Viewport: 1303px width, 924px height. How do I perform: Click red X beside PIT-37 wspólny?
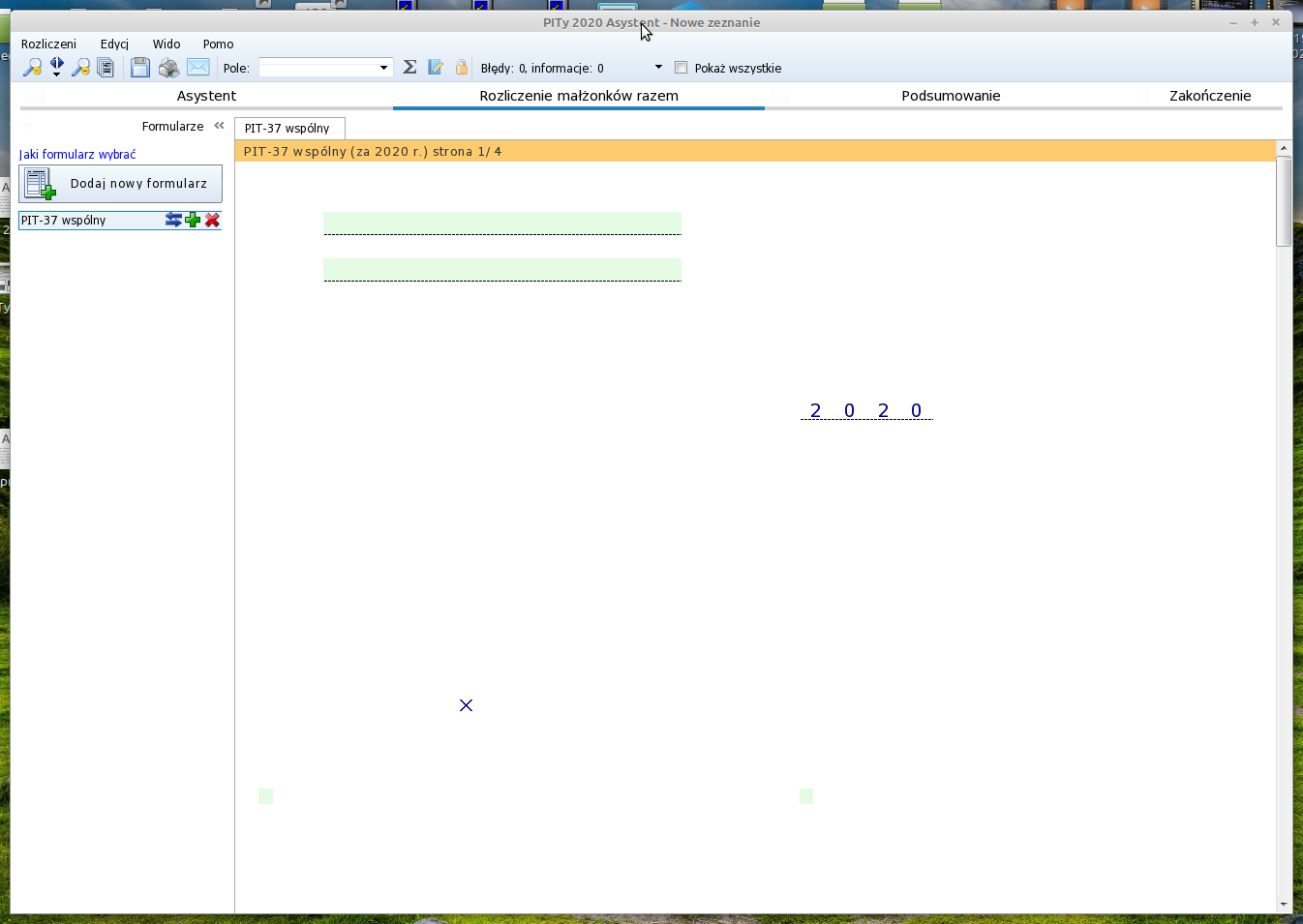click(213, 221)
